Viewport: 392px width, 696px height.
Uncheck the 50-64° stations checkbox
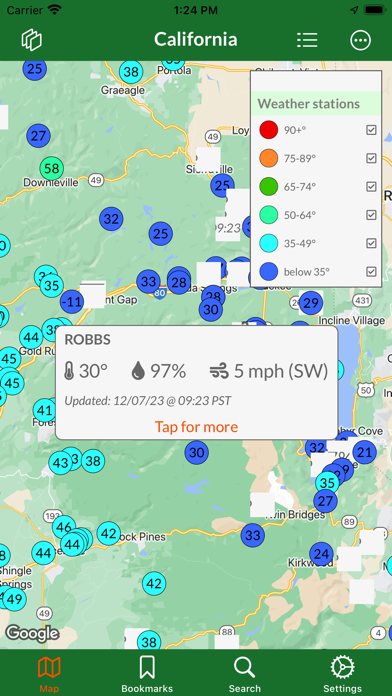pos(371,215)
